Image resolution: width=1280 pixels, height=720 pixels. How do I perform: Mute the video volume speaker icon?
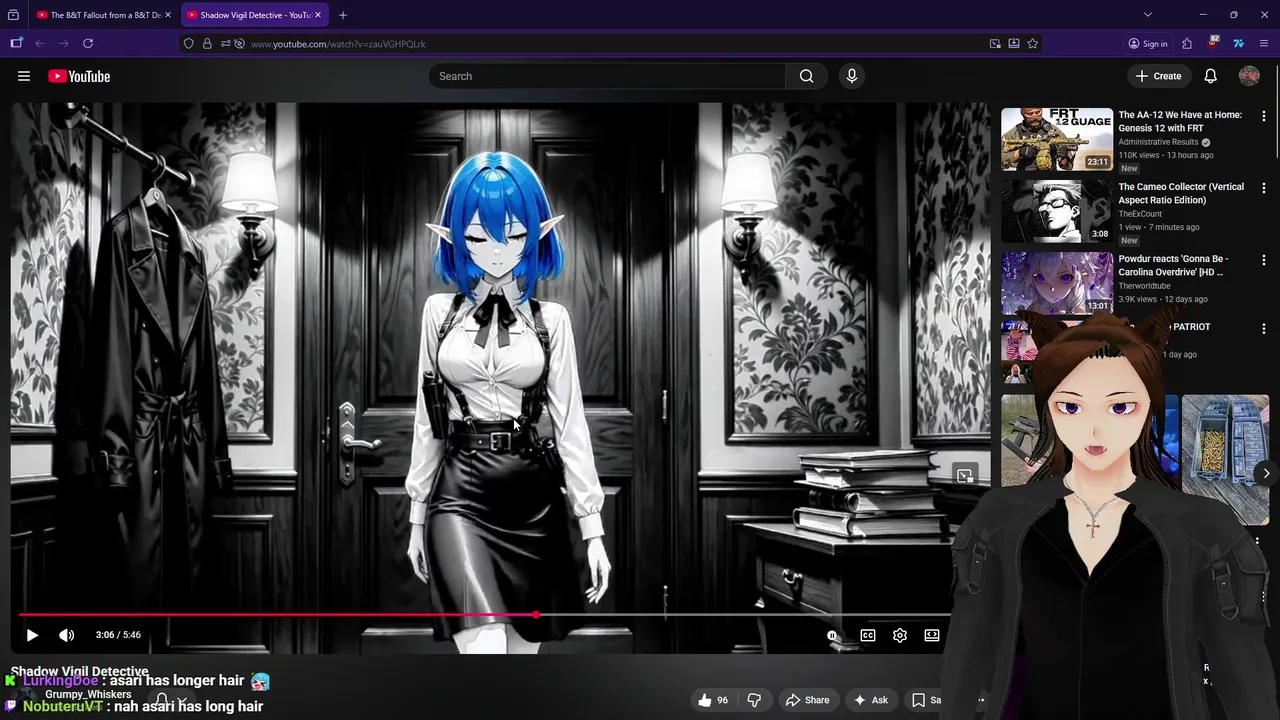66,635
